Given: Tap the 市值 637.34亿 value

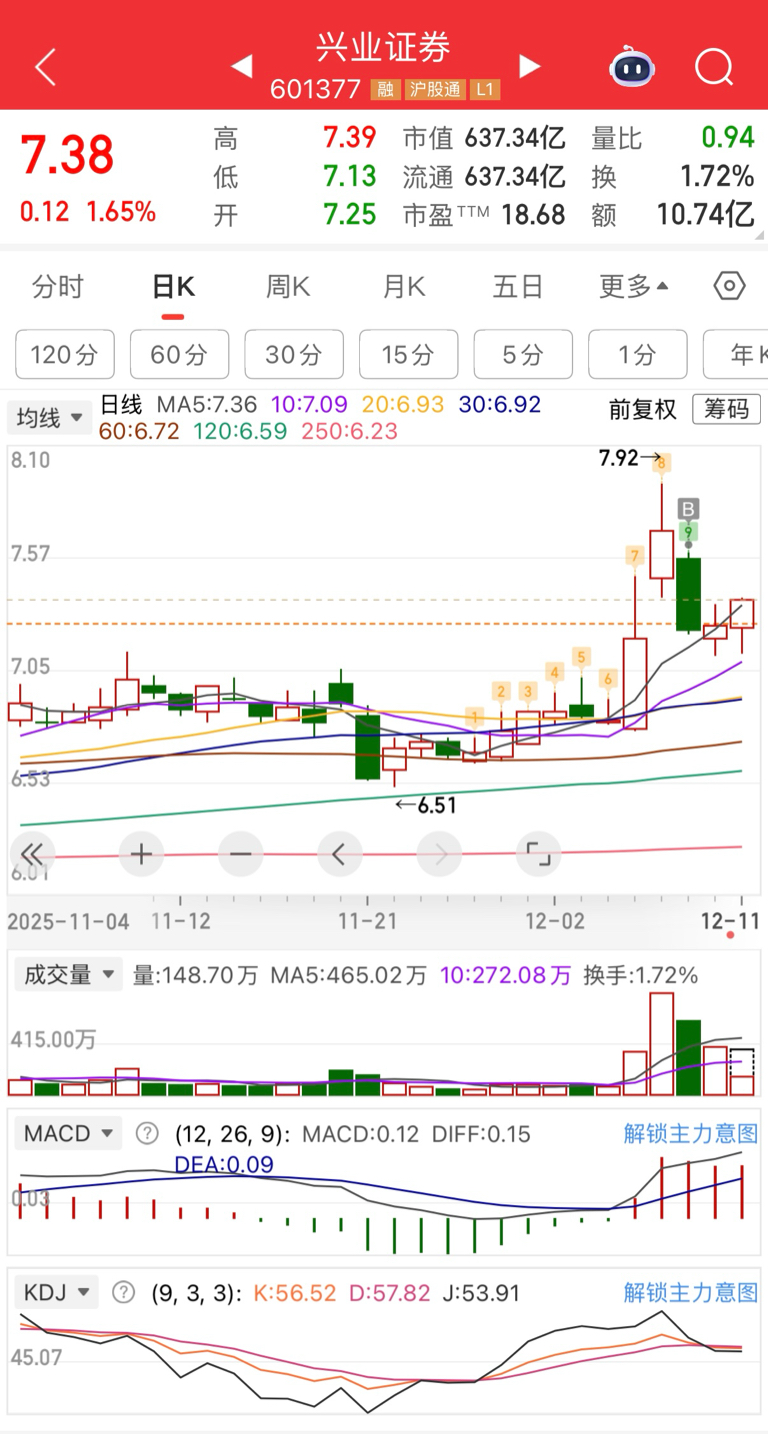Looking at the screenshot, I should tap(515, 138).
